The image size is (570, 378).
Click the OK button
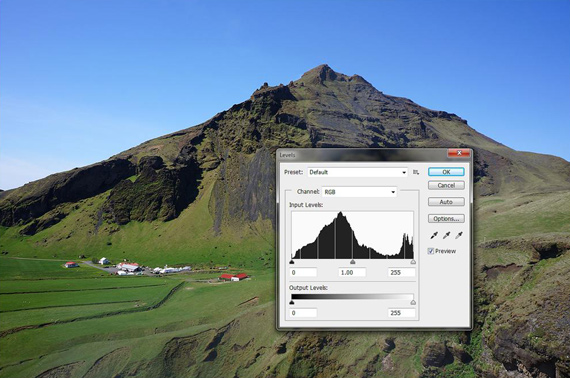pos(446,172)
